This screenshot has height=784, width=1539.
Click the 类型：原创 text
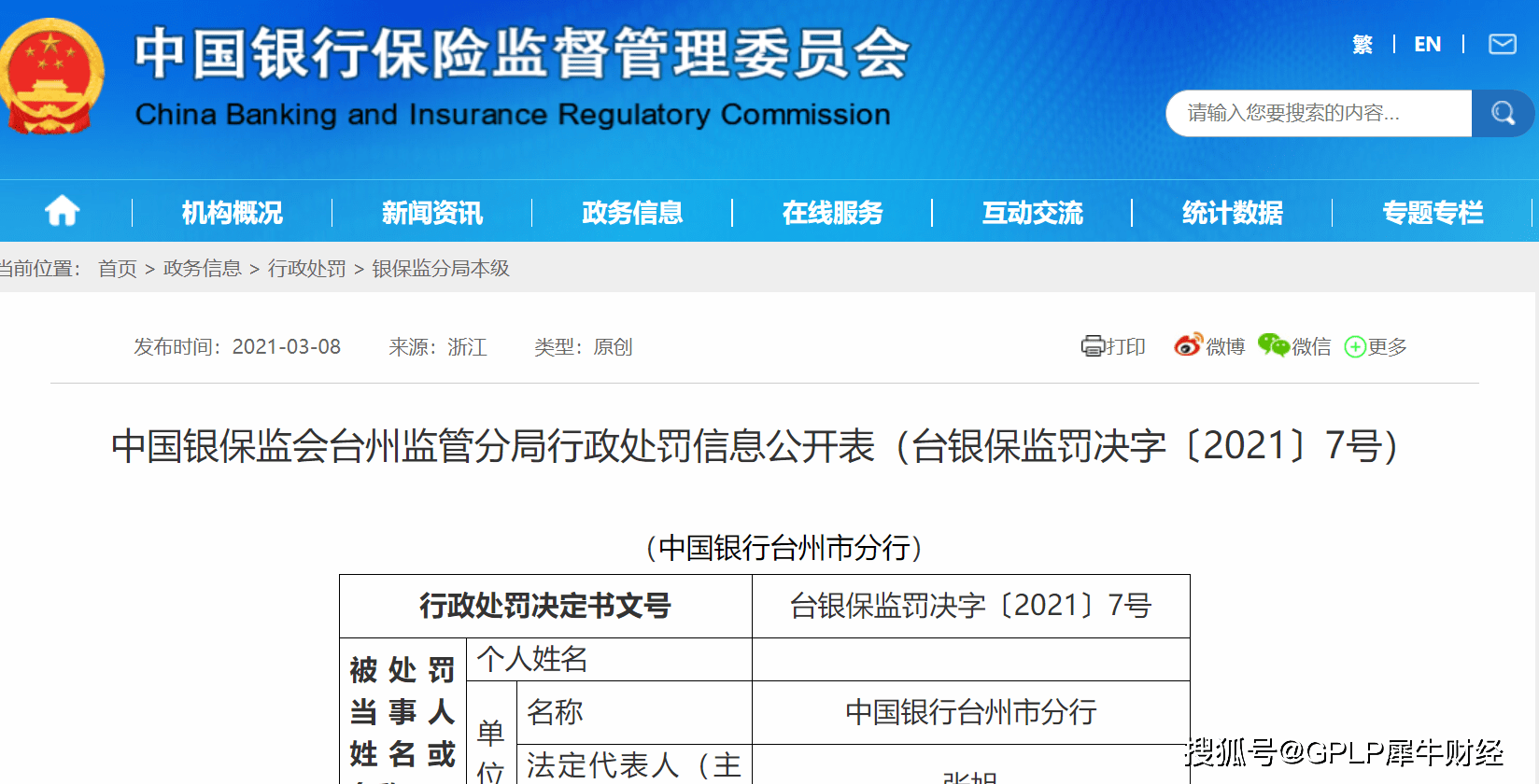click(x=584, y=347)
